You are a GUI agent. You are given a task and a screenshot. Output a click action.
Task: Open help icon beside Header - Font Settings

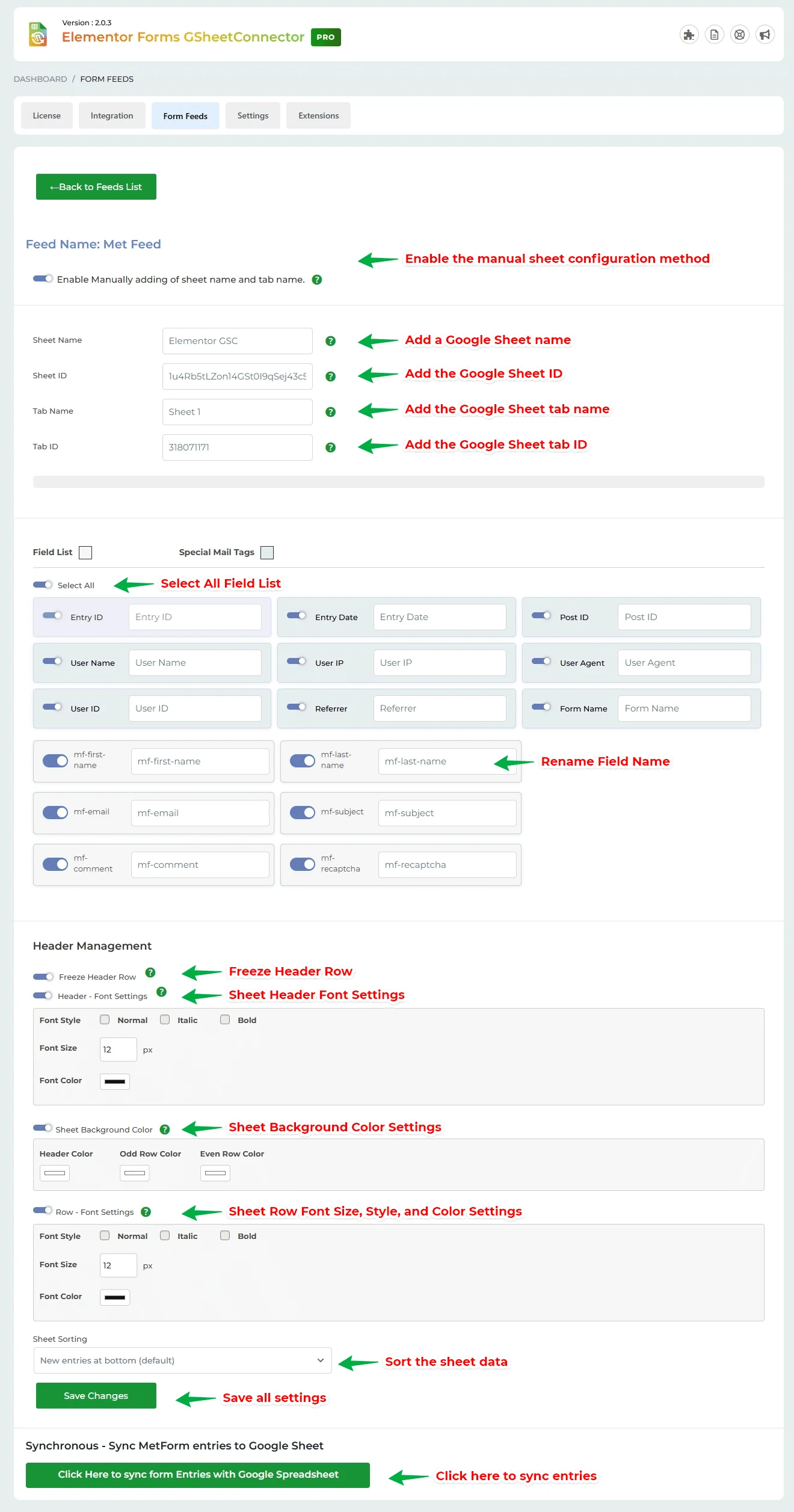(x=161, y=992)
